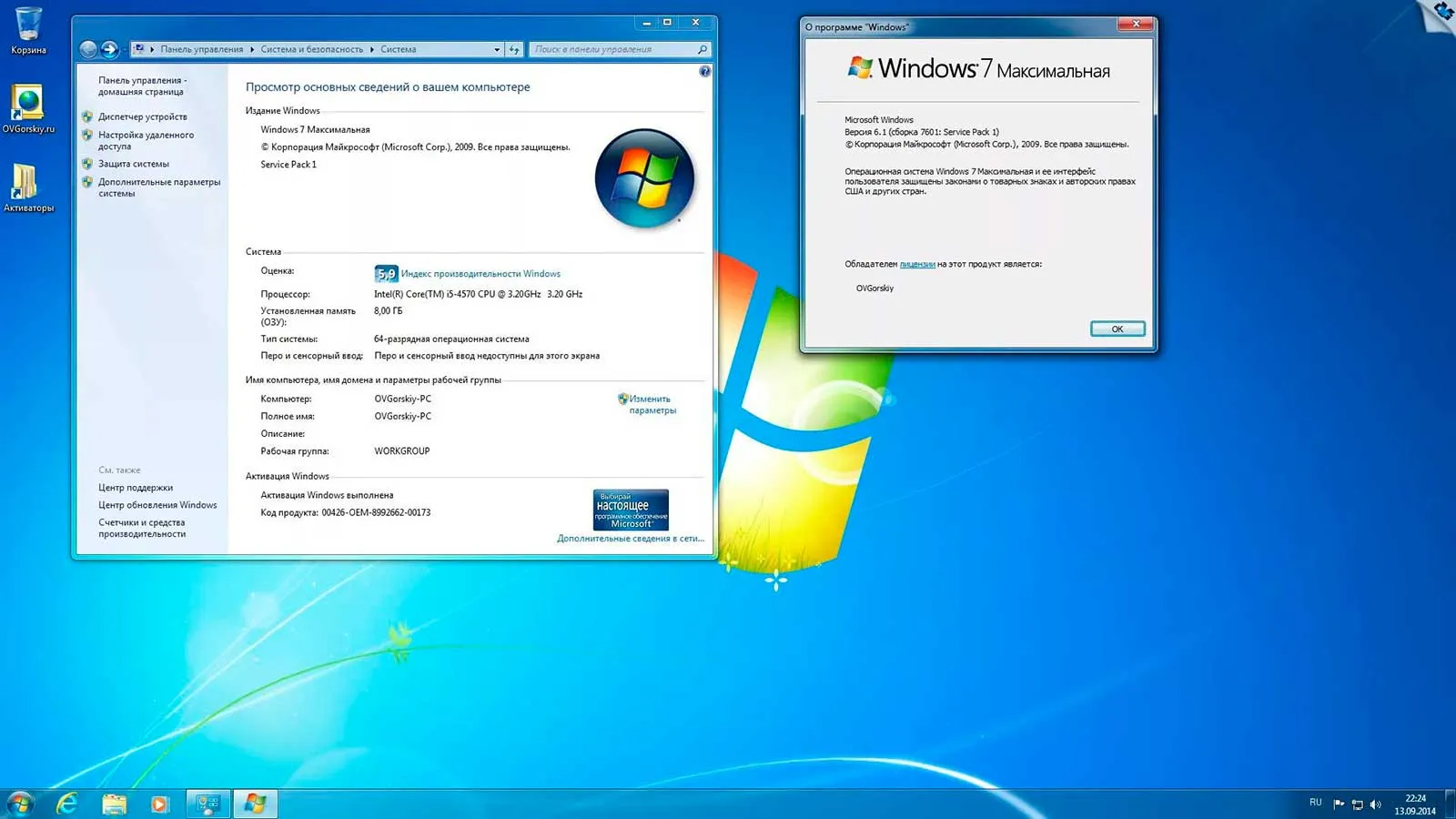Switch to the Control Panel taskbar button
1456x819 pixels.
coord(208,804)
